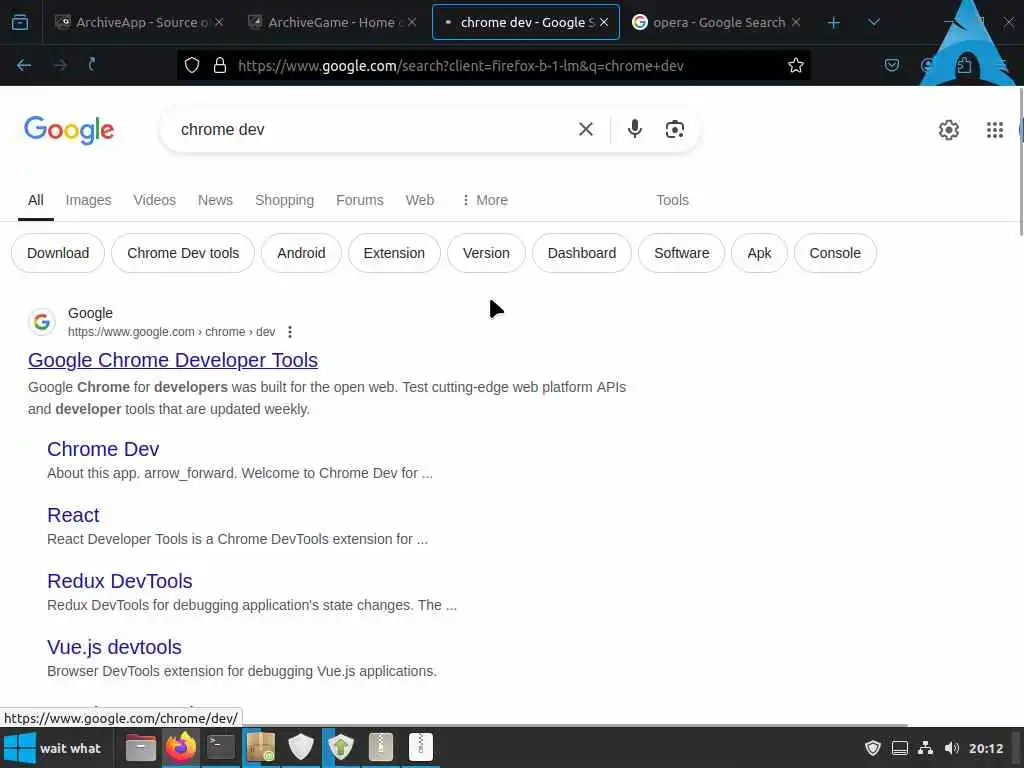Open three-dot menu beside google.com result
The width and height of the screenshot is (1024, 768).
point(290,332)
